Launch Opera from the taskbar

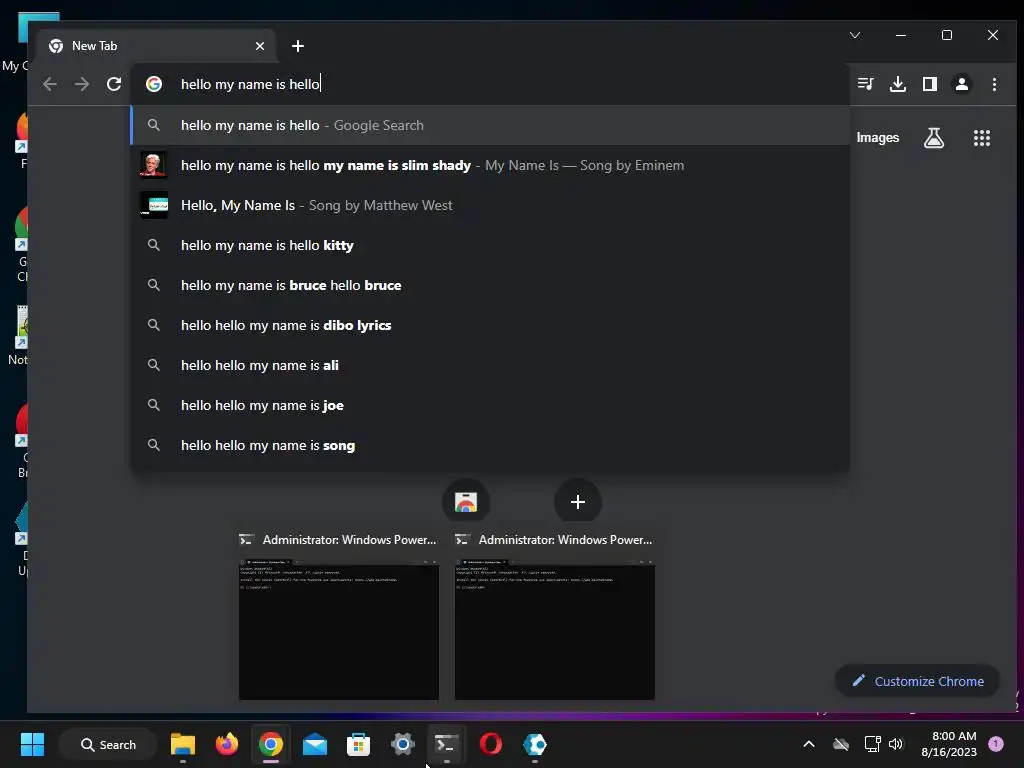click(490, 744)
